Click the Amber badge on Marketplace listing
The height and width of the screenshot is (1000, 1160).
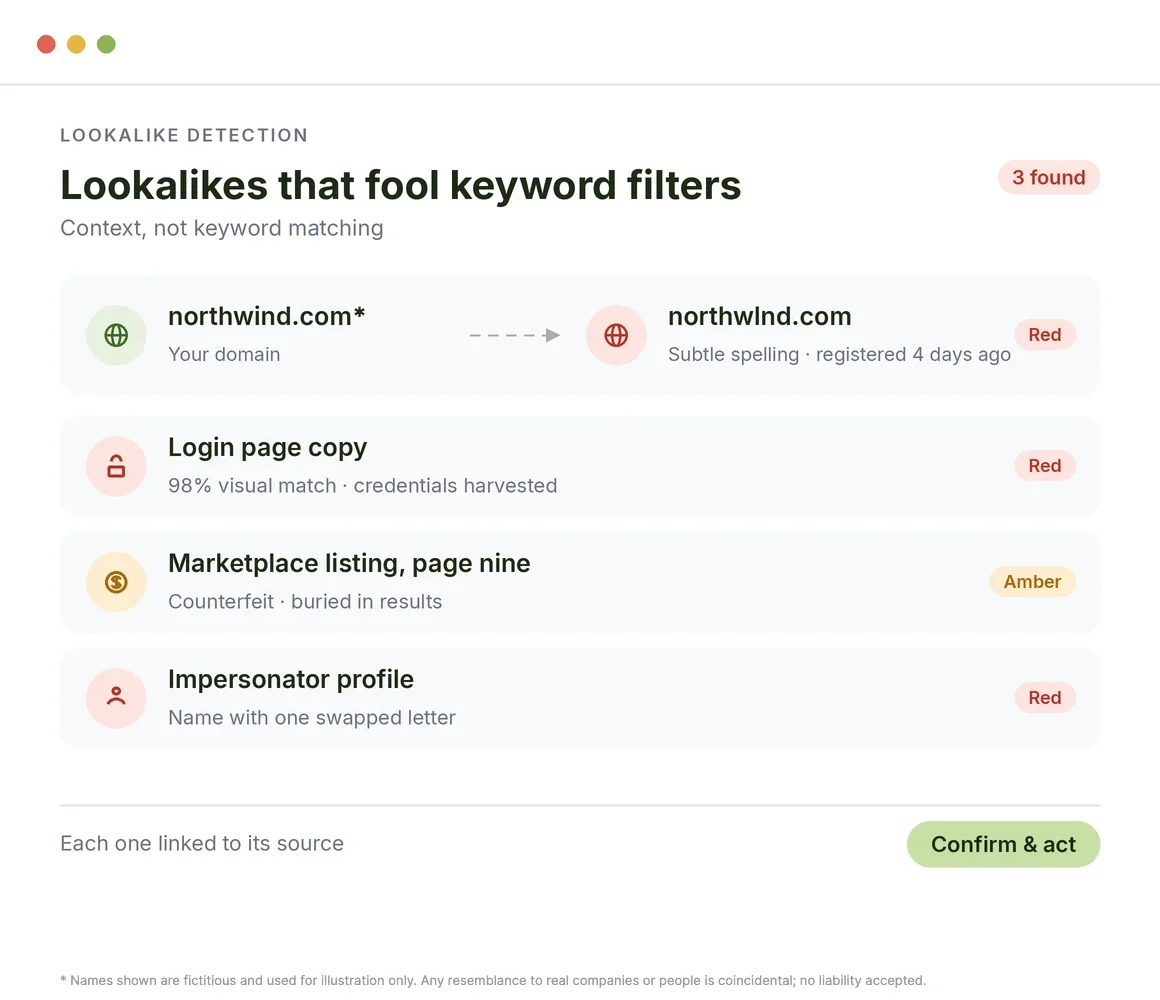pos(1032,582)
